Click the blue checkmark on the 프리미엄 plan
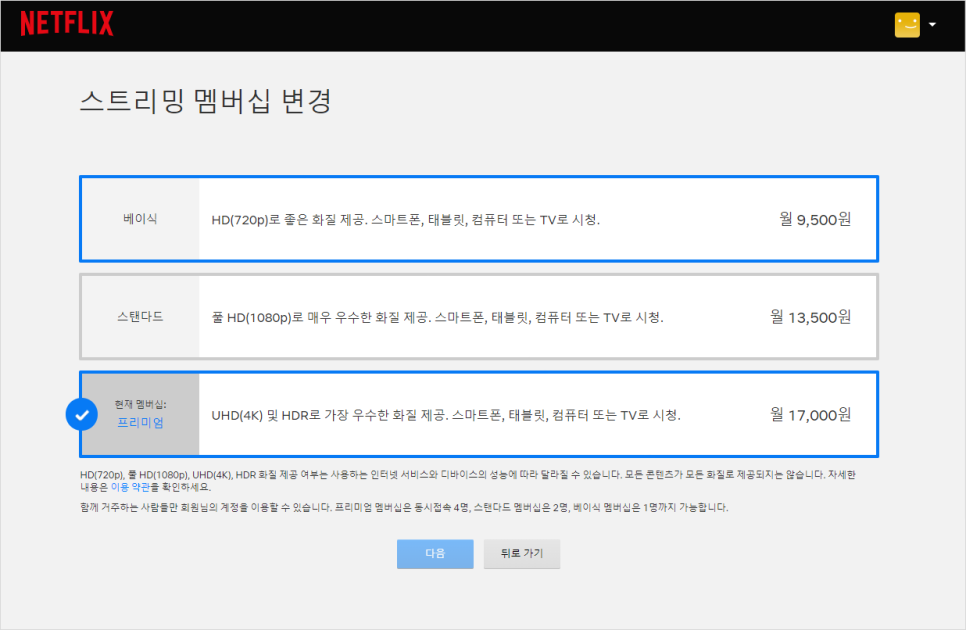 pos(81,415)
